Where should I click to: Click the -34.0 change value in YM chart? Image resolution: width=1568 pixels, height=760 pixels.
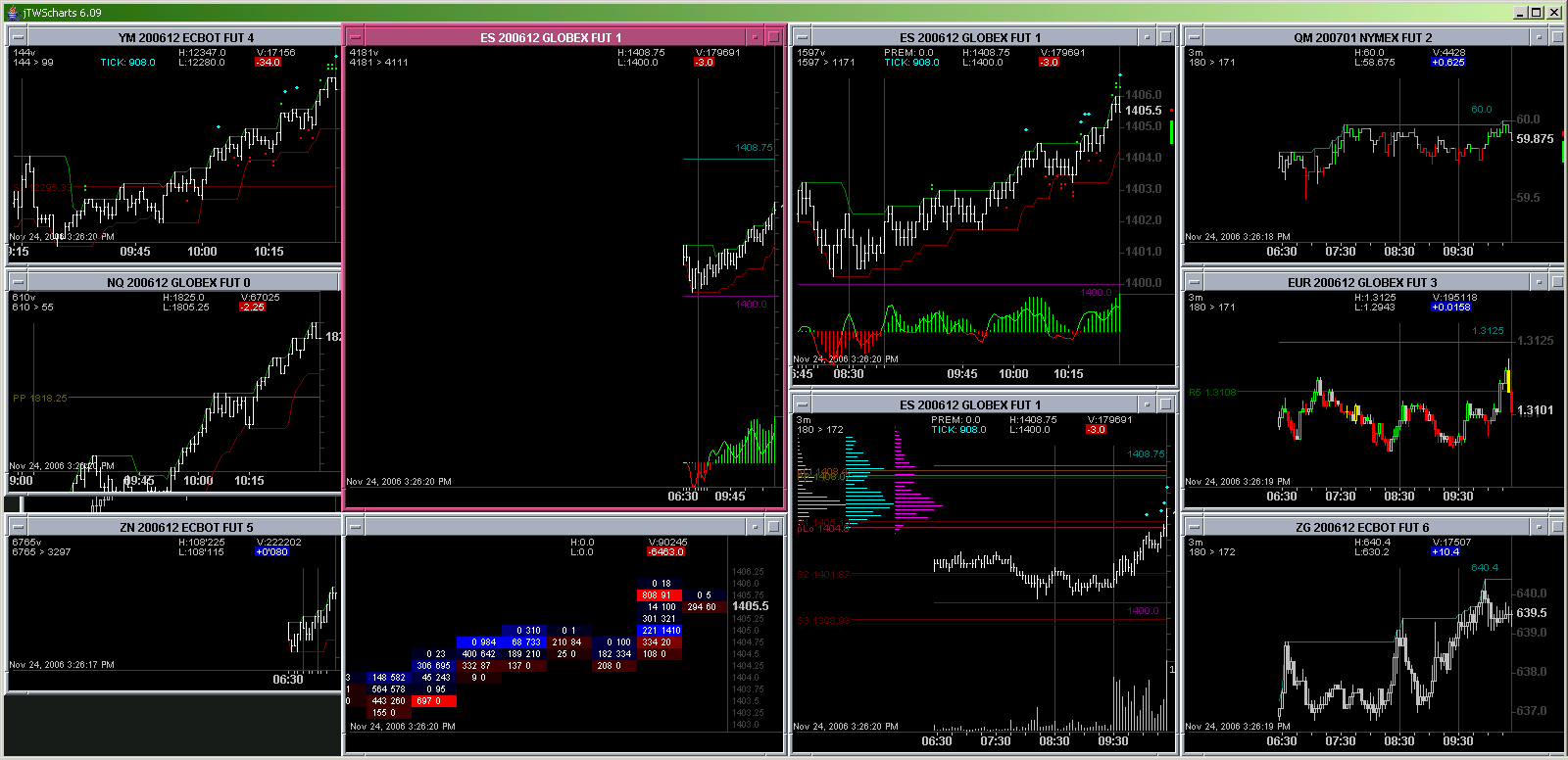point(269,62)
